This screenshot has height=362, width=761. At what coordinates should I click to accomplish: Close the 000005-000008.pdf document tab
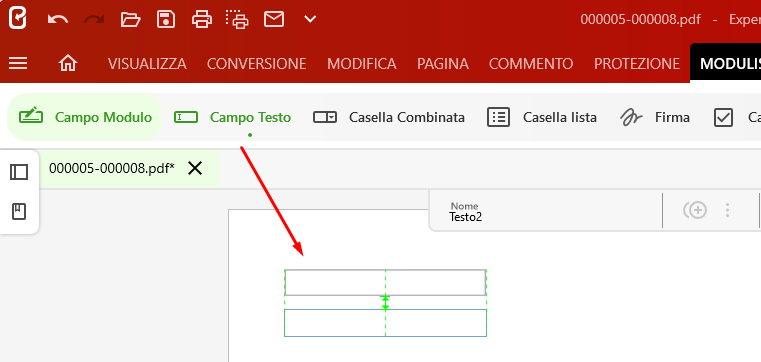(x=195, y=168)
